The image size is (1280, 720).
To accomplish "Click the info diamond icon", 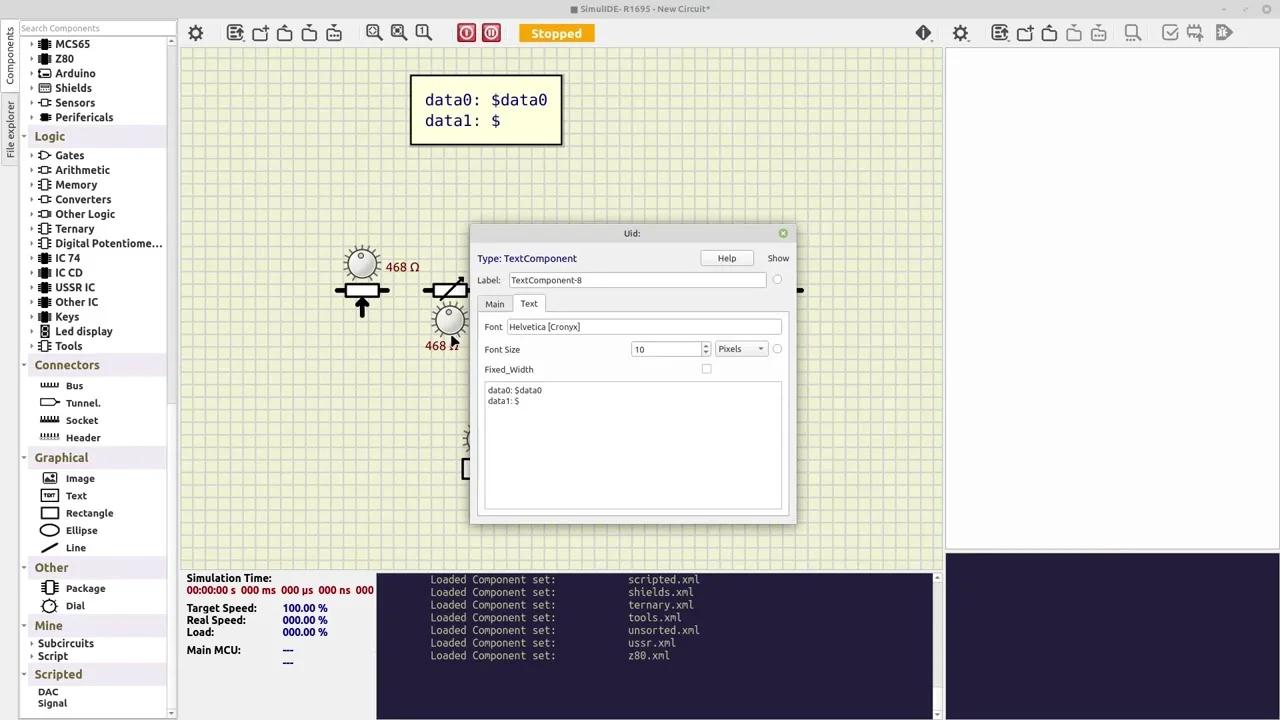I will click(x=923, y=33).
